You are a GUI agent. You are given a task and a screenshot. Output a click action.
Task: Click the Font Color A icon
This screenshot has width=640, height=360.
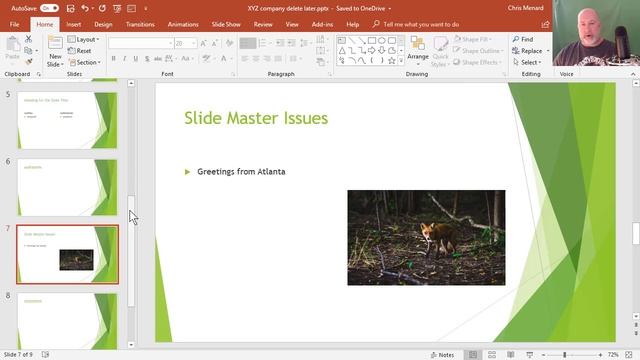pyautogui.click(x=224, y=59)
